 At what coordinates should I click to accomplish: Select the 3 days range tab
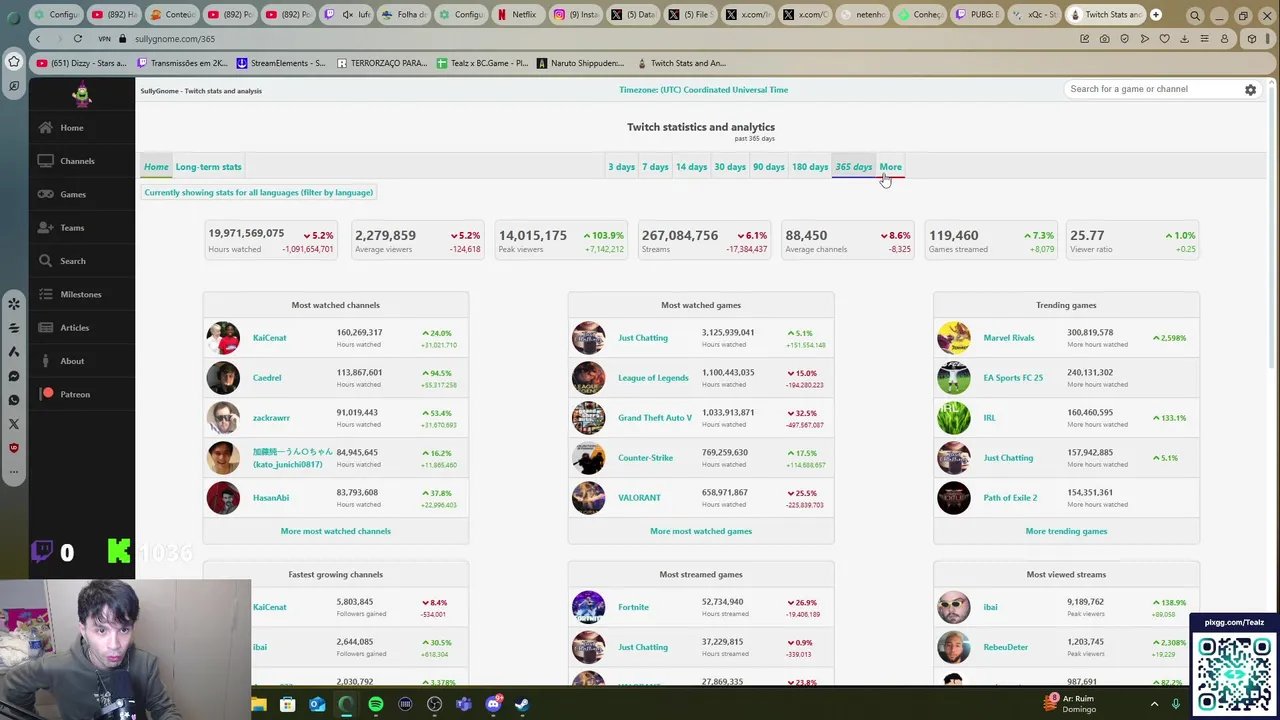click(621, 167)
